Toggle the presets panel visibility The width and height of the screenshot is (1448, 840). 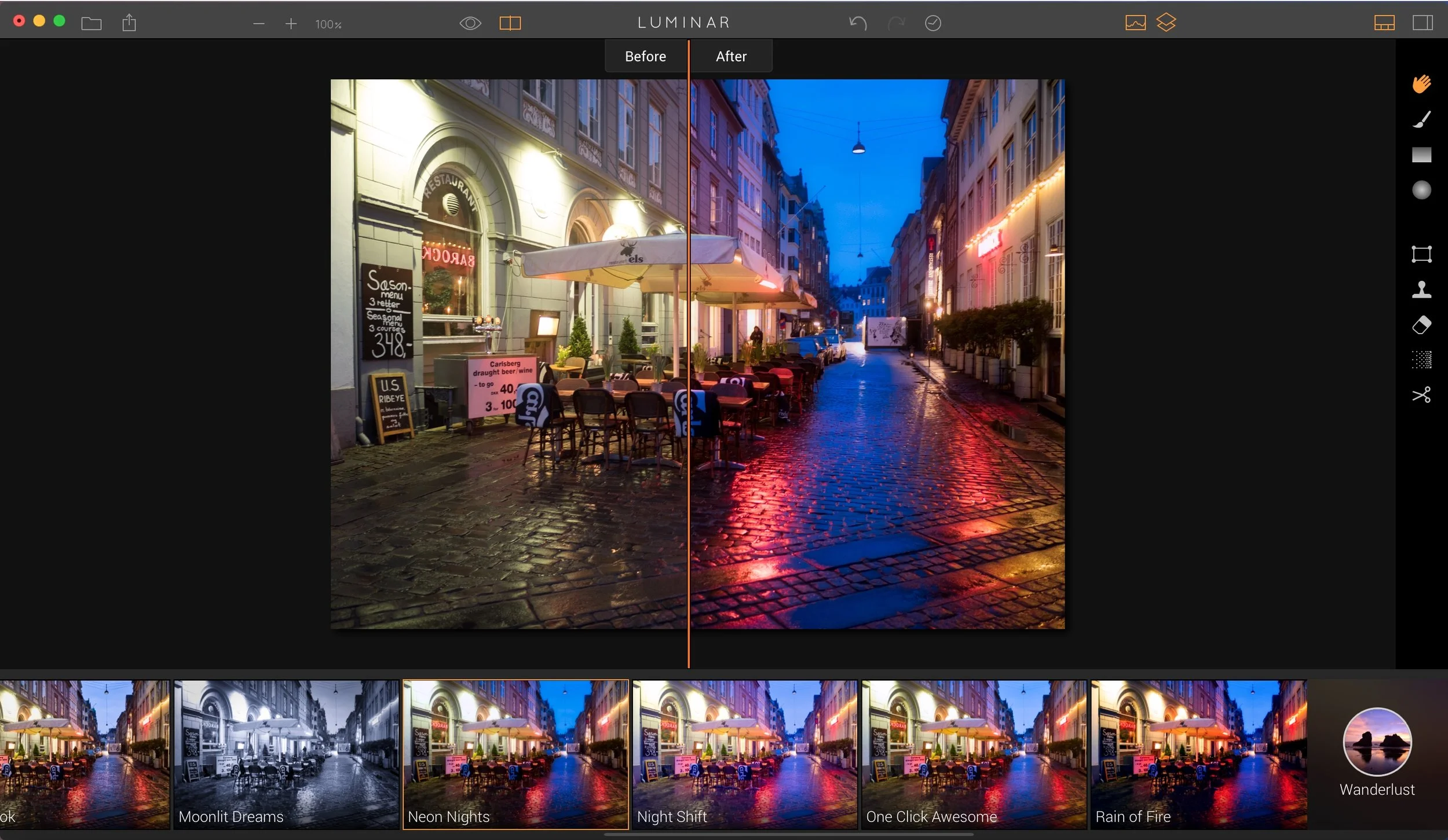1384,23
